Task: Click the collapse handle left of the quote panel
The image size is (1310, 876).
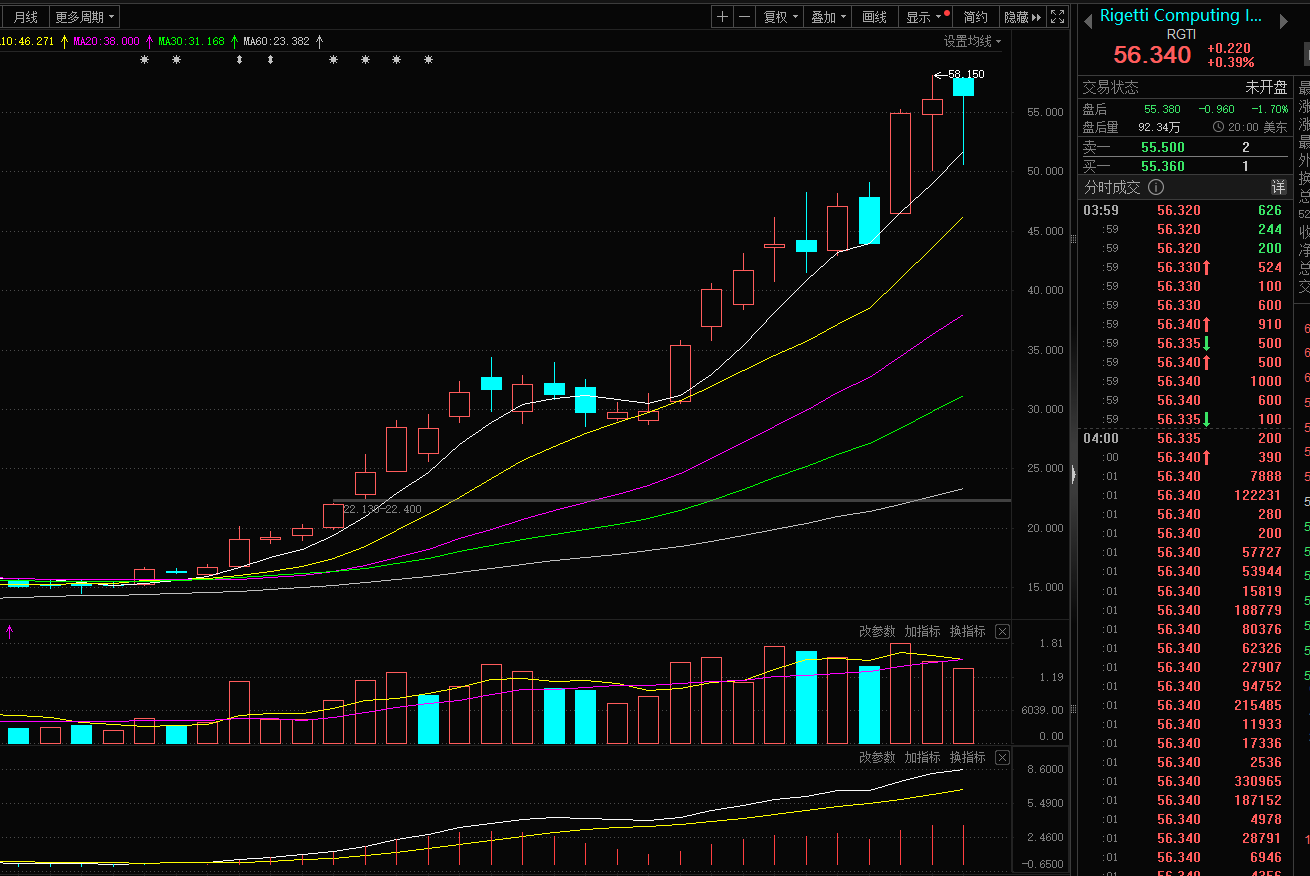Action: click(1073, 475)
